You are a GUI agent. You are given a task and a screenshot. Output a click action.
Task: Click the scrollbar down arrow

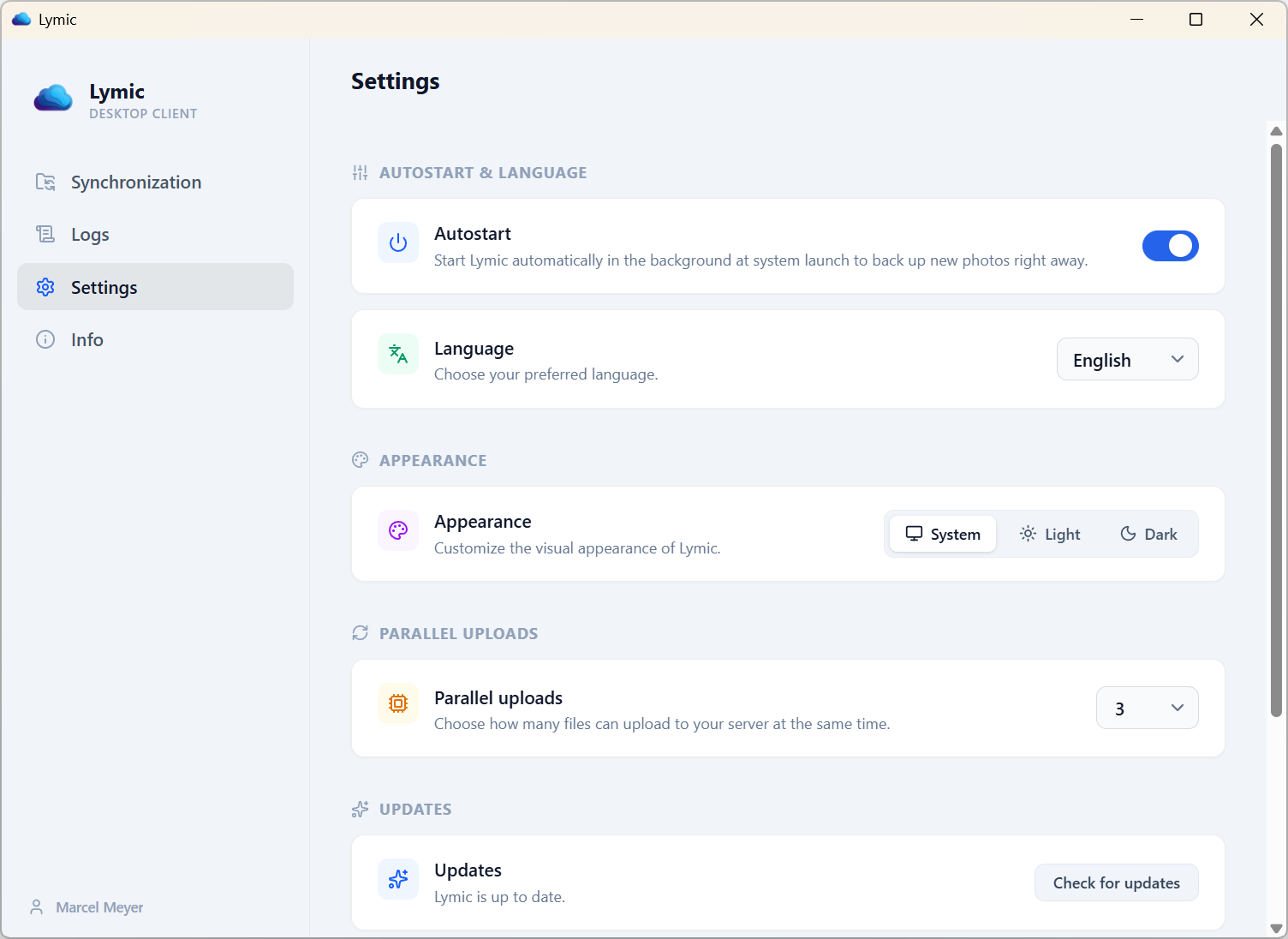click(x=1276, y=929)
